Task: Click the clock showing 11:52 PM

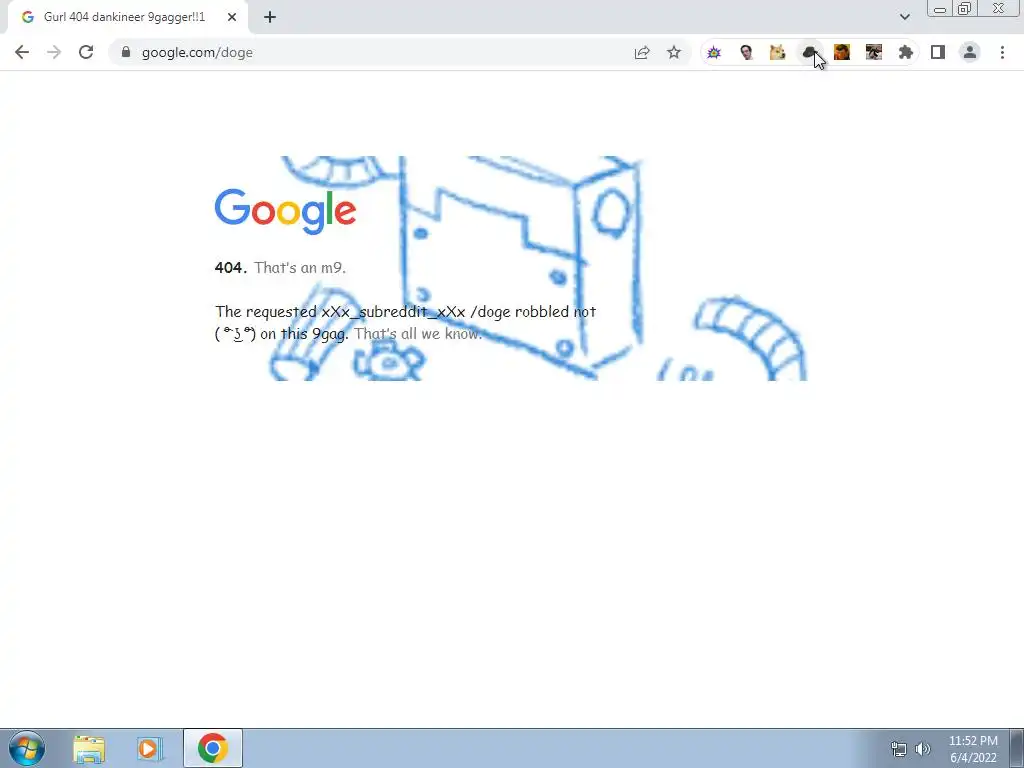Action: coord(973,741)
